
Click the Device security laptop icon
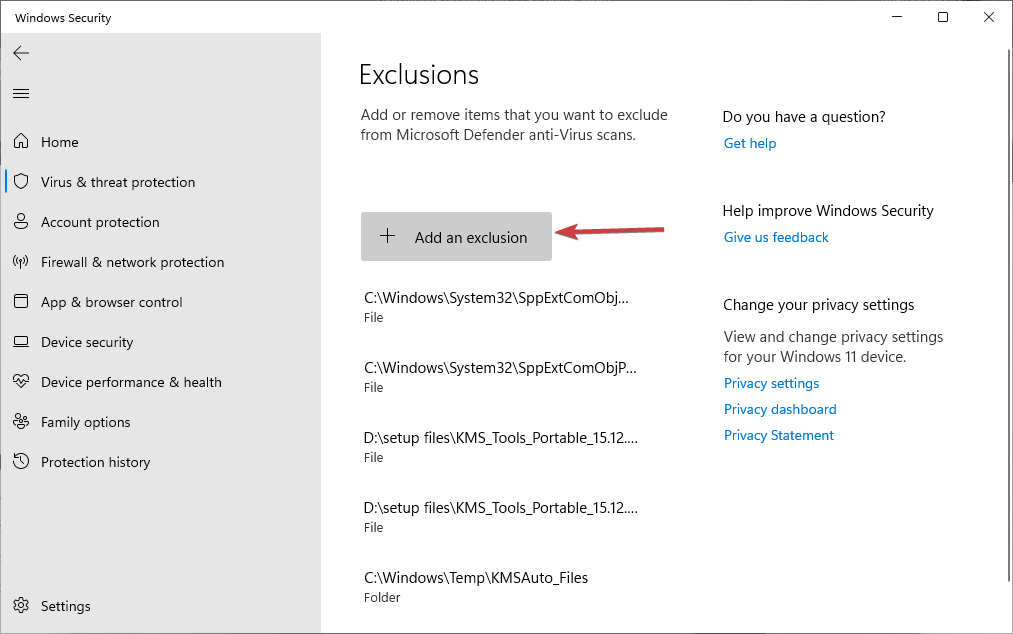point(21,341)
